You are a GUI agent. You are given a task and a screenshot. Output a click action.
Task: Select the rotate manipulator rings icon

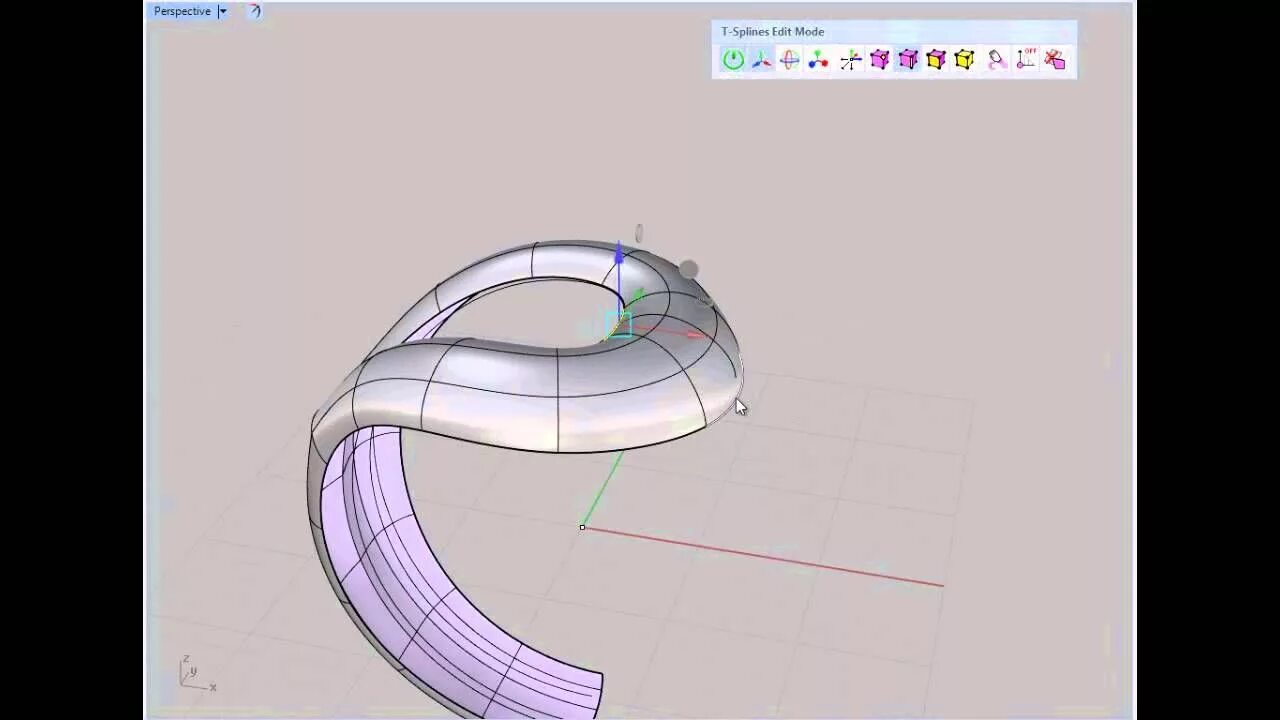790,60
